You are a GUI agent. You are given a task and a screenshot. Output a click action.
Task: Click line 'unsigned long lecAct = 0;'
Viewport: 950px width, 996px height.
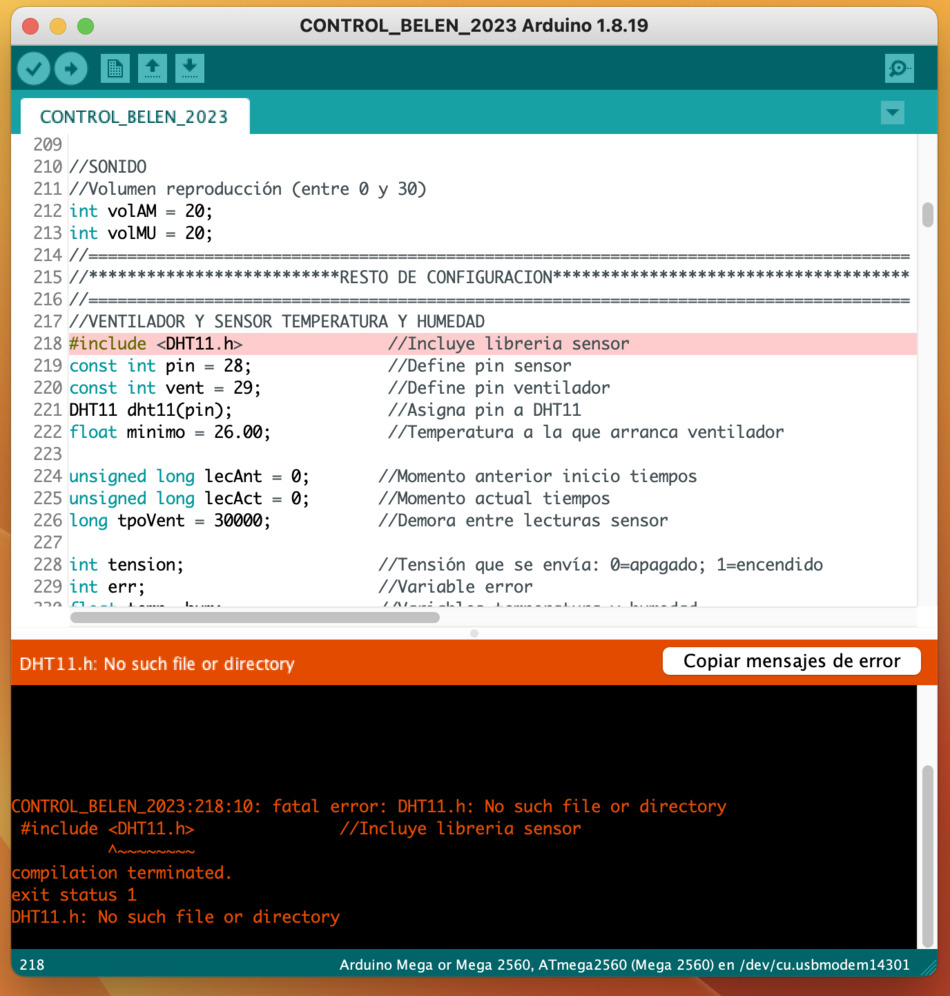189,499
